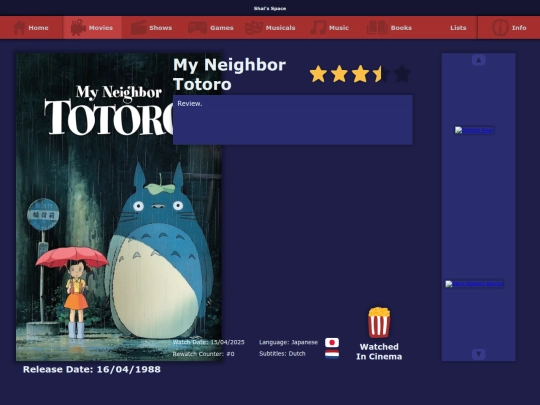This screenshot has width=540, height=405.
Task: Open the Movies section in the navbar
Action: [92, 28]
